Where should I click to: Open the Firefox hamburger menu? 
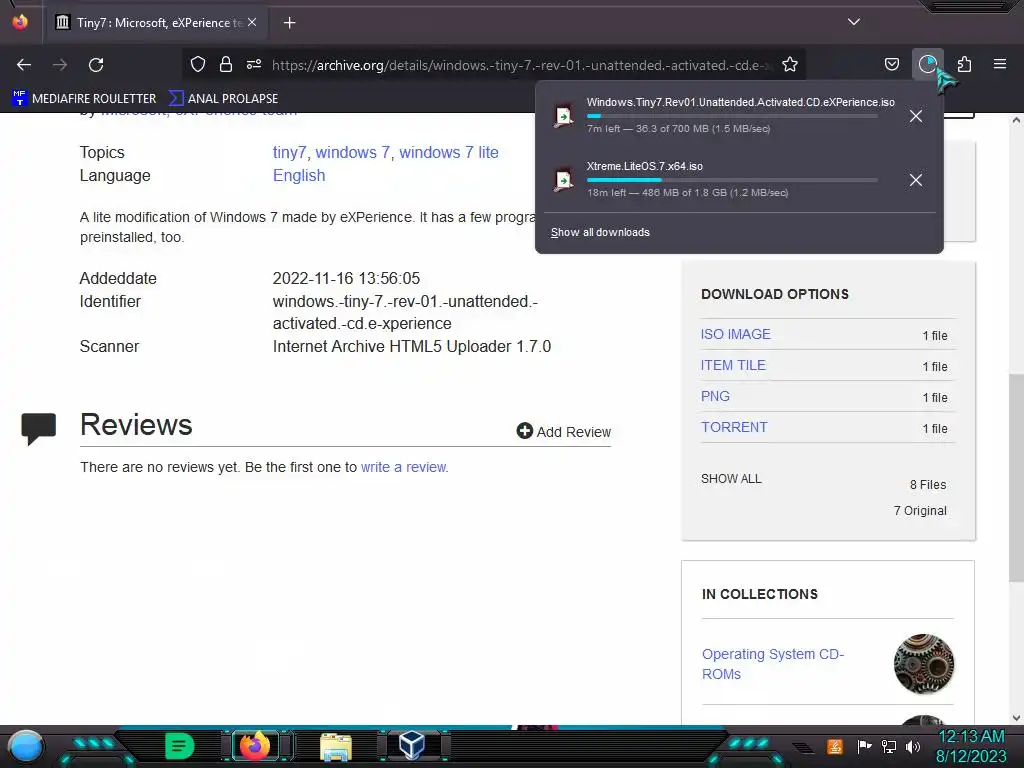coord(1000,64)
